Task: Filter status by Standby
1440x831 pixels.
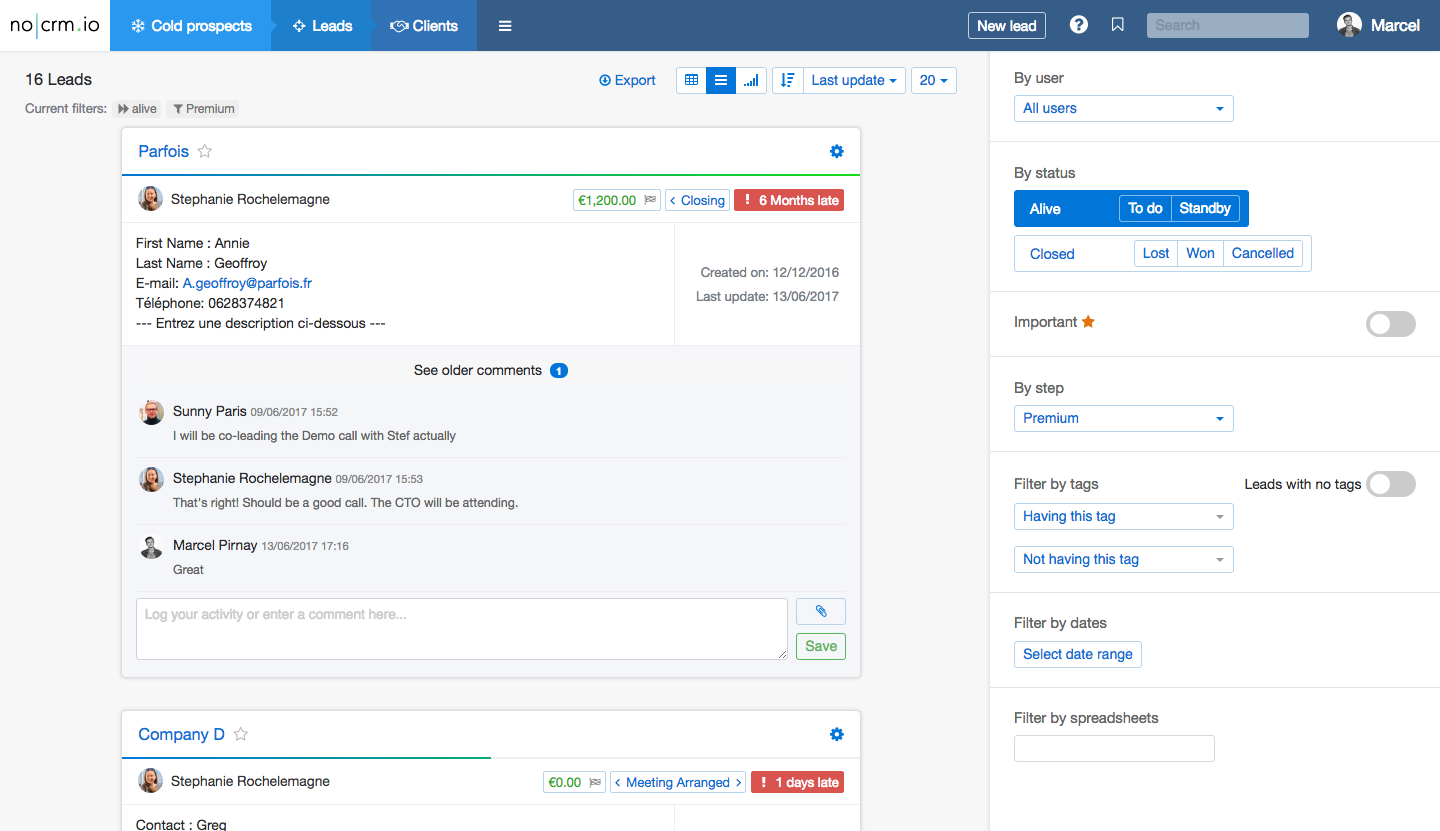Action: (1204, 208)
